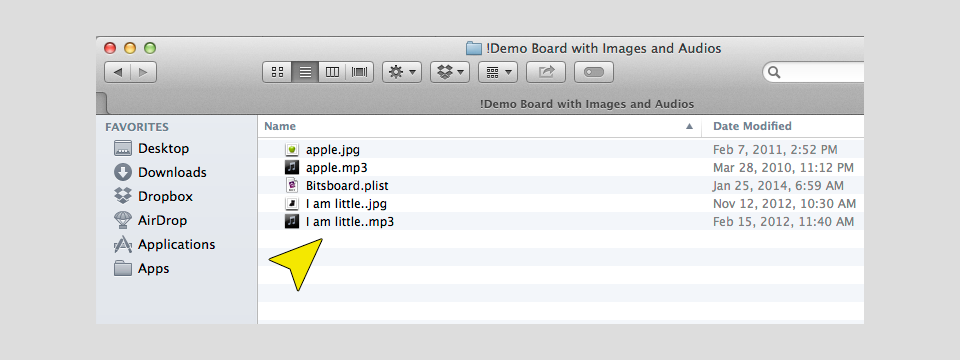The height and width of the screenshot is (360, 960).
Task: Zoom the window with green button
Action: (x=150, y=48)
